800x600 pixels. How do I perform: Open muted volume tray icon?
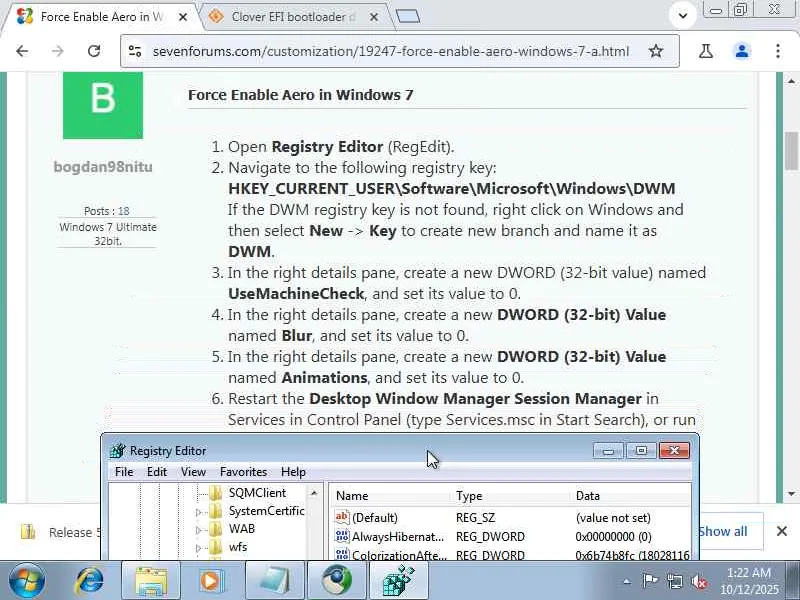coord(698,581)
